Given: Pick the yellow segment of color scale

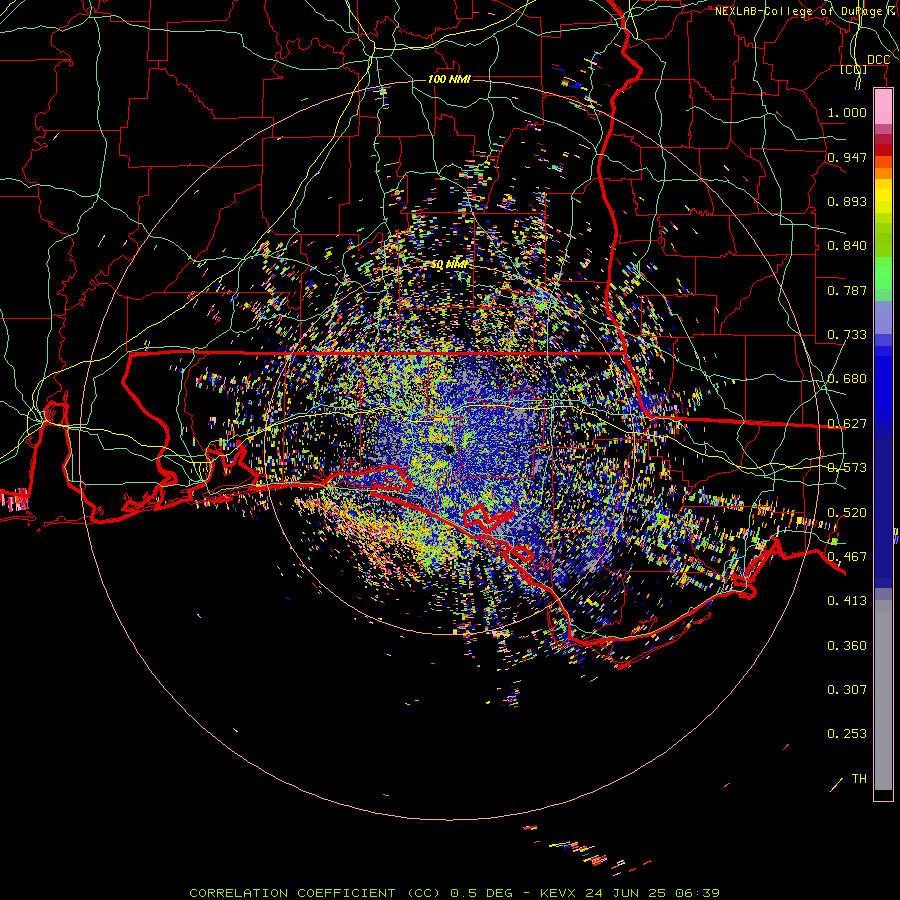Looking at the screenshot, I should 883,196.
